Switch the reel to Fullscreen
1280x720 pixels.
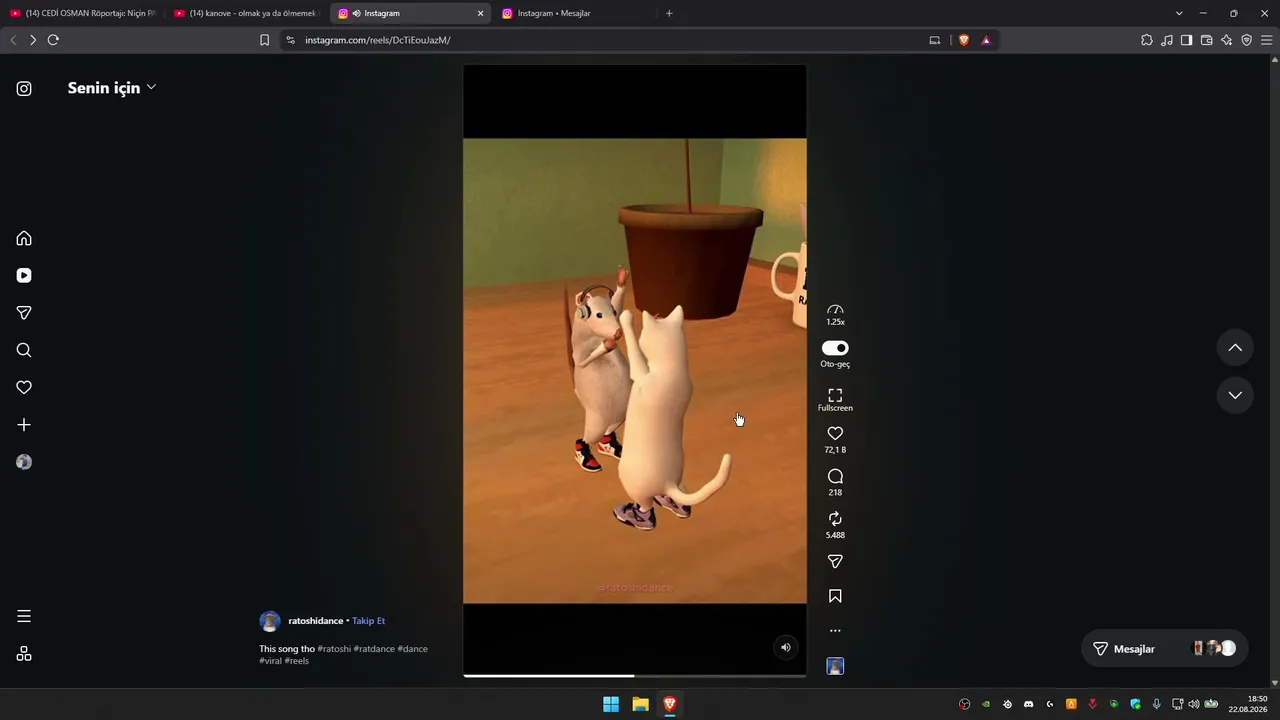click(835, 399)
